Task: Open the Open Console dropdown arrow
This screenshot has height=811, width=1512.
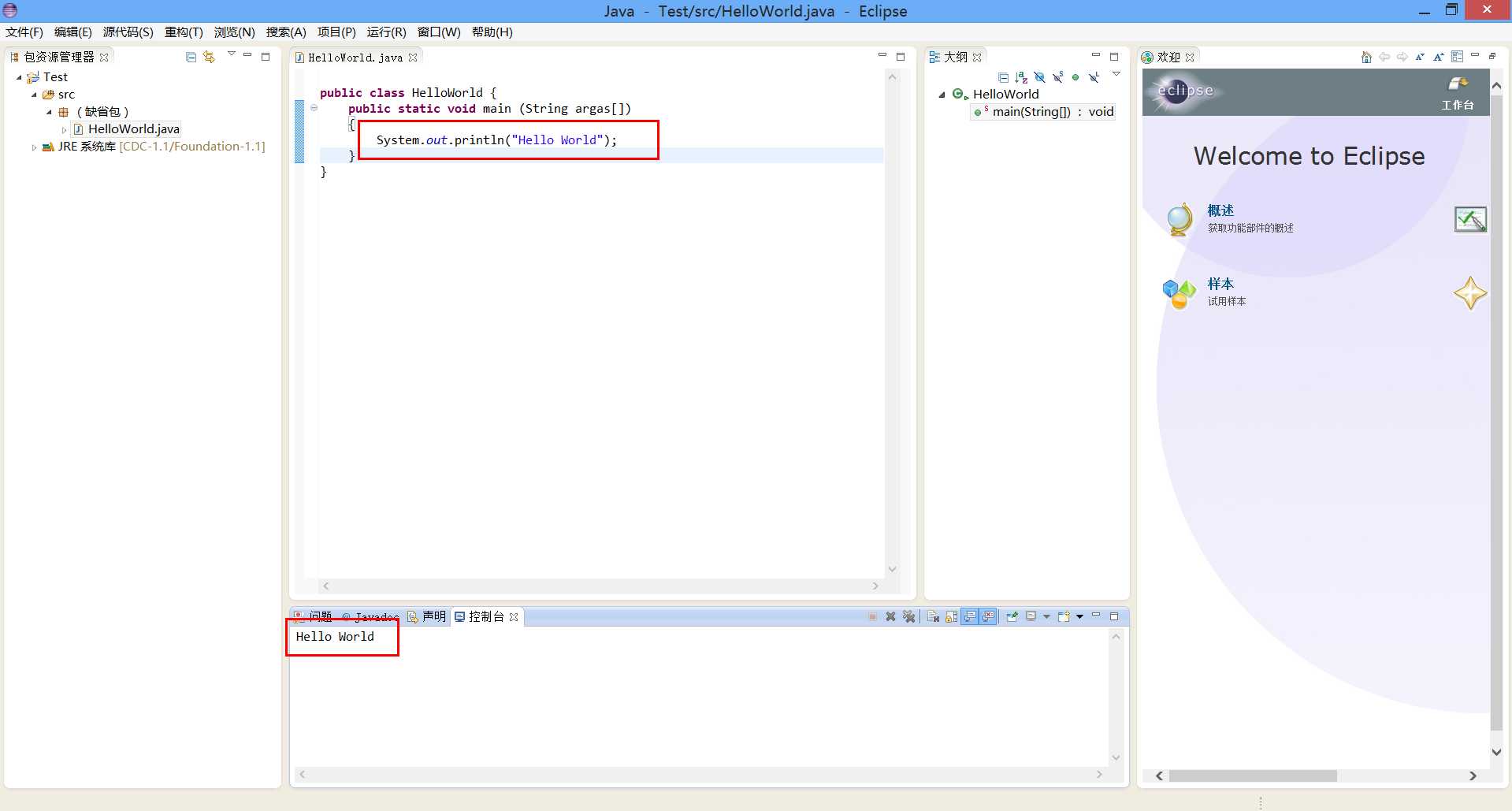Action: (1079, 616)
